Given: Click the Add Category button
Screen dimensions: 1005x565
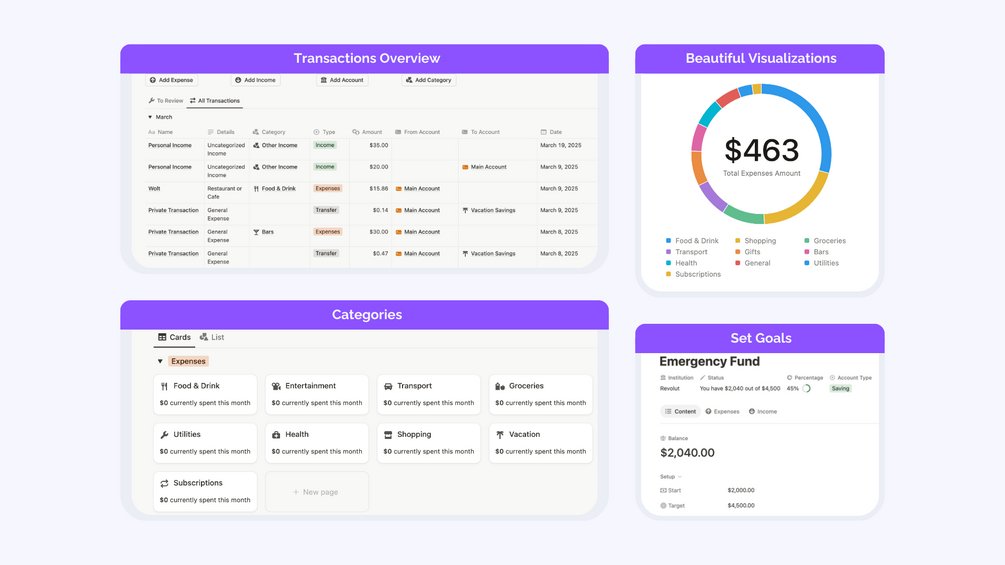Looking at the screenshot, I should coord(429,80).
